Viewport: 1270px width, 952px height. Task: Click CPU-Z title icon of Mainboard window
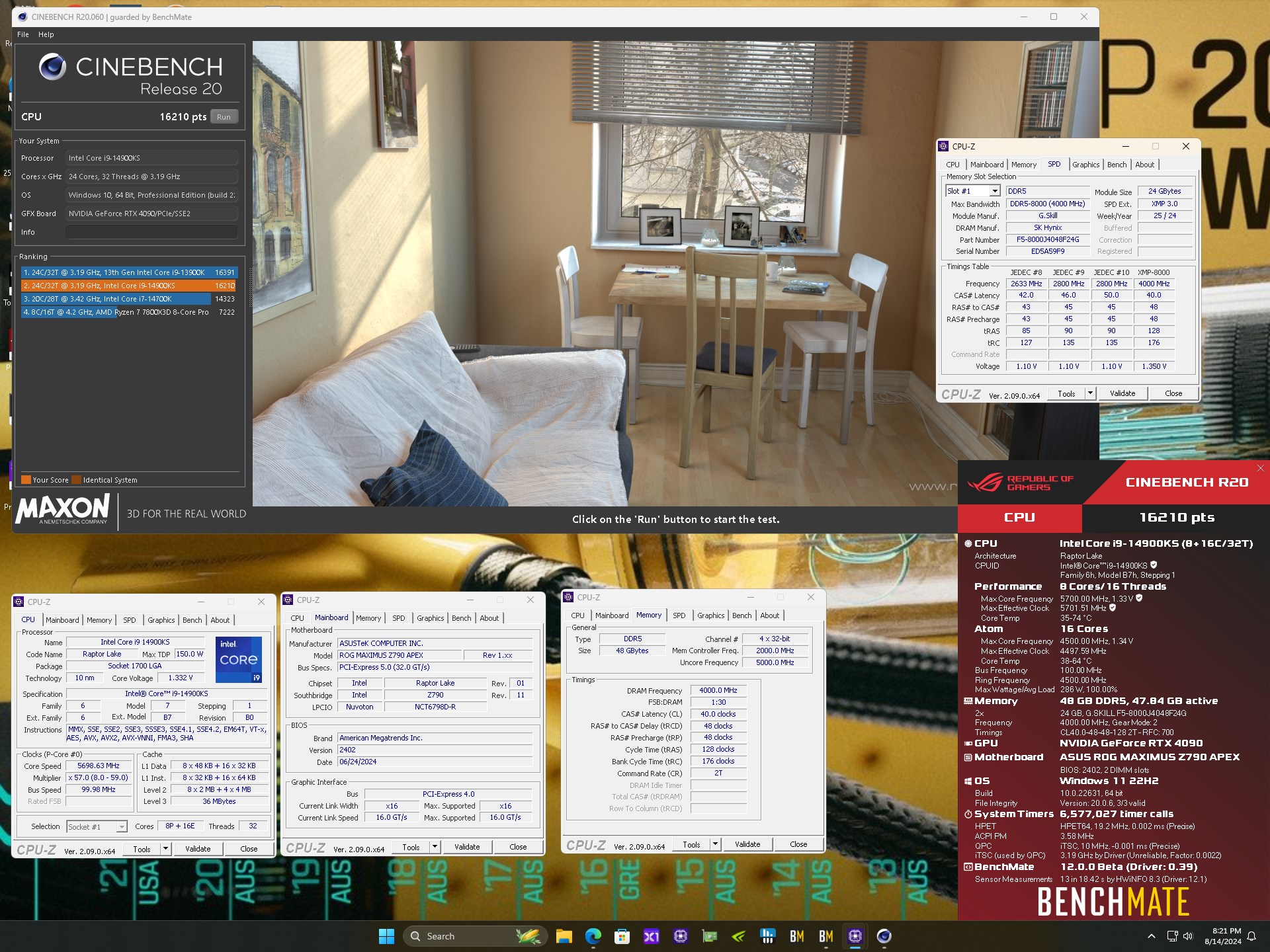[x=288, y=600]
